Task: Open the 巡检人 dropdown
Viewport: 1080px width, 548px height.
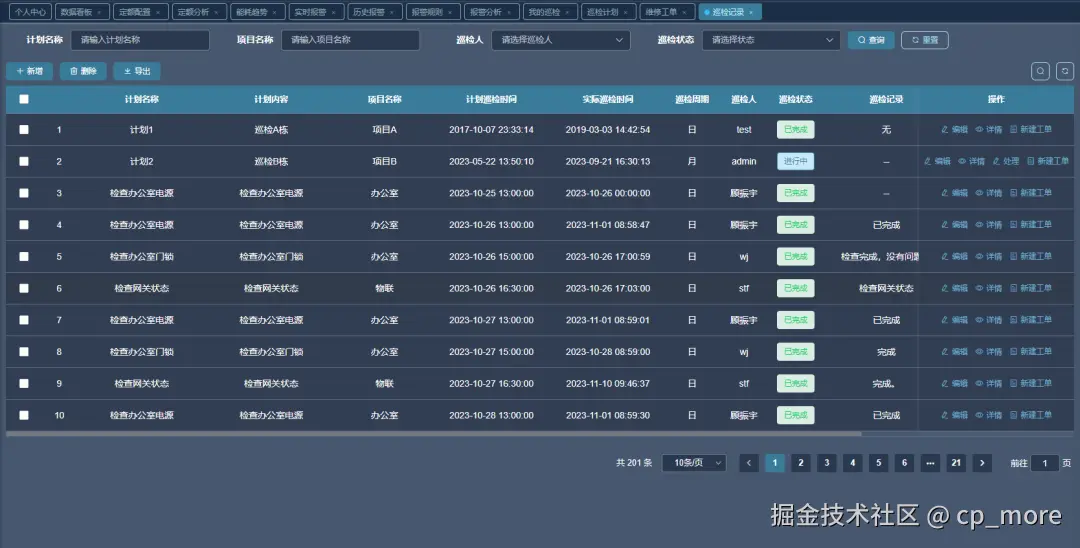Action: 561,40
